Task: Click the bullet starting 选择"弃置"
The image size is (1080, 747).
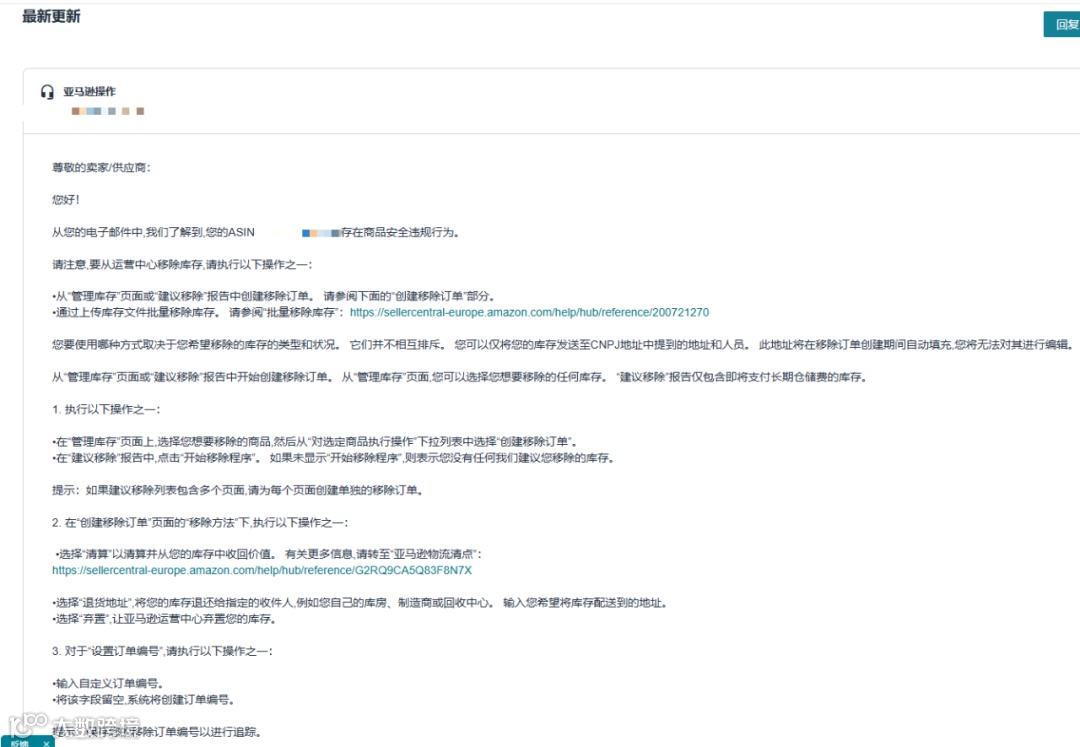Action: tap(164, 619)
